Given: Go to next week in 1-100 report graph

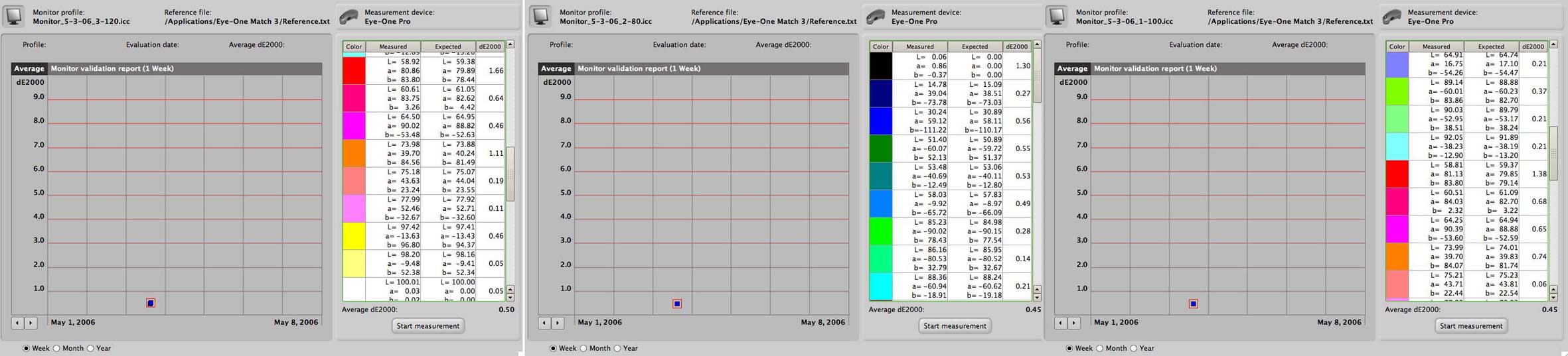Looking at the screenshot, I should point(1074,323).
